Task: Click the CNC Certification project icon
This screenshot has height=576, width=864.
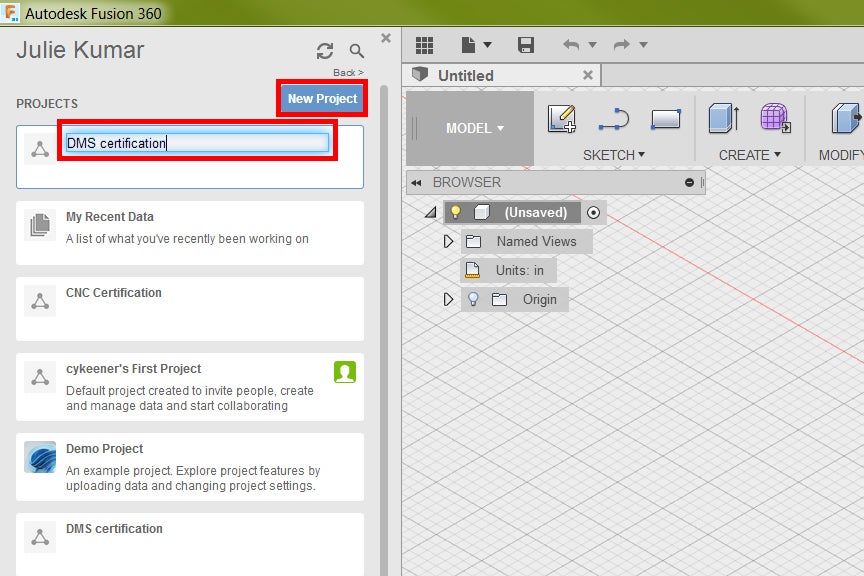Action: click(x=40, y=301)
